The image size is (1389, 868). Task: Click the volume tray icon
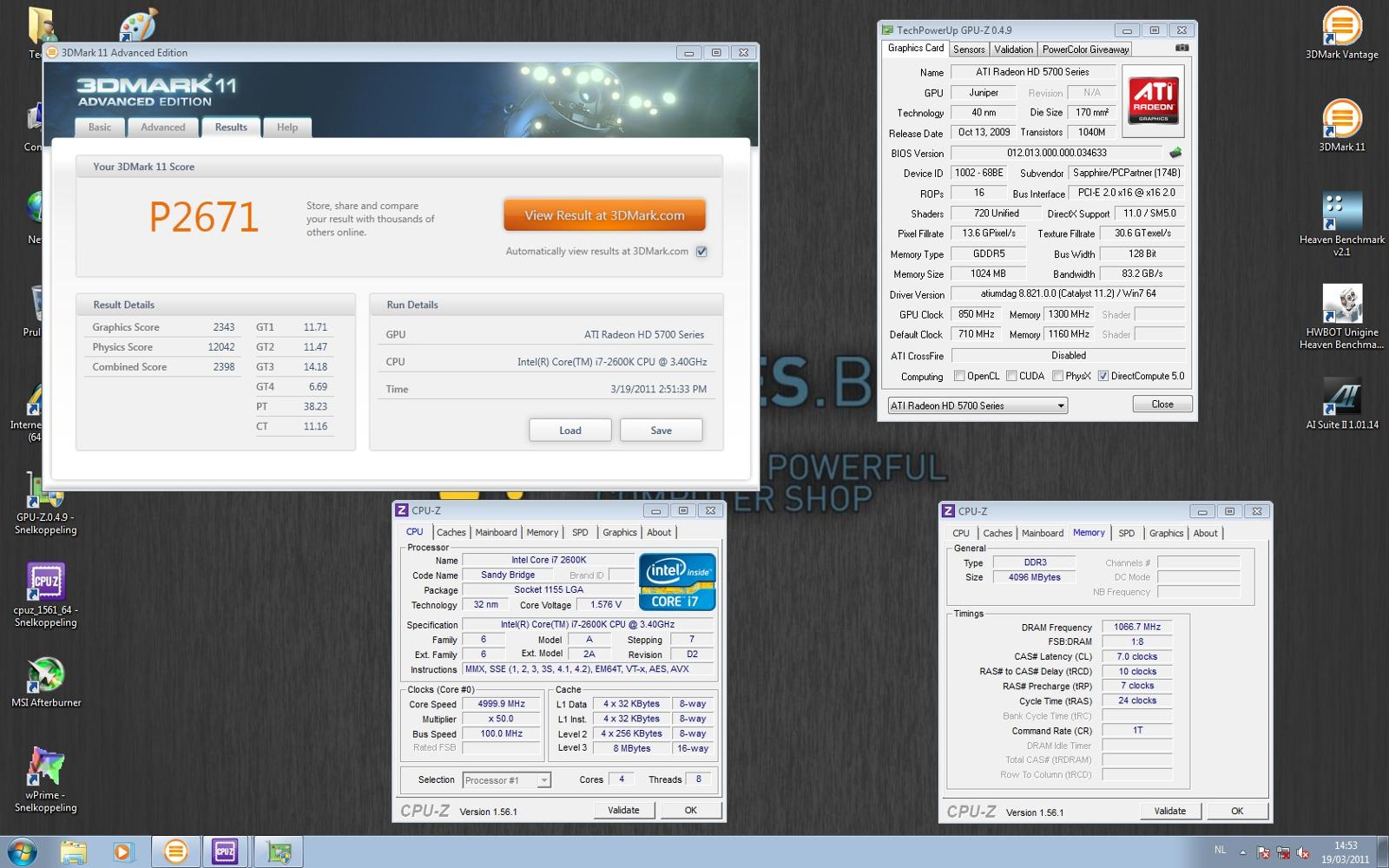[1303, 853]
